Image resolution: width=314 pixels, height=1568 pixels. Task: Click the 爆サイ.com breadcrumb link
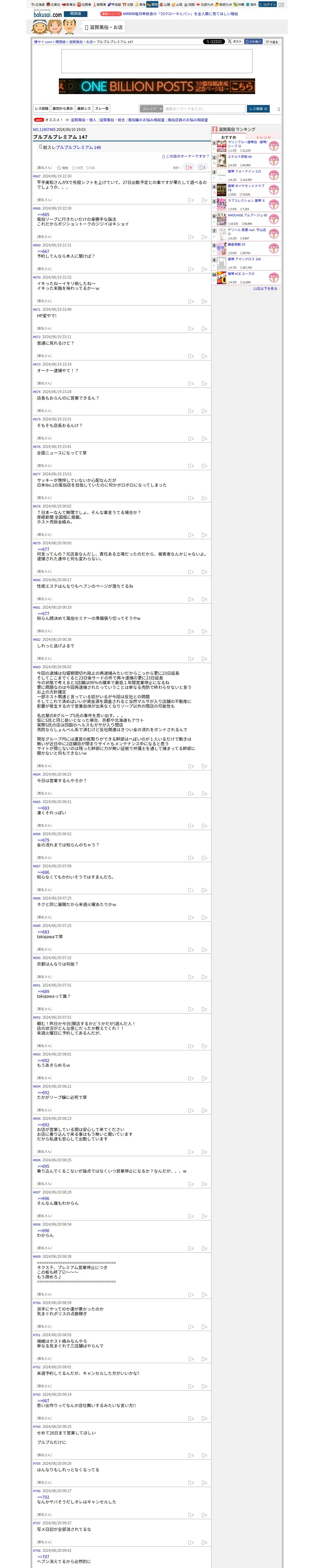tap(43, 42)
